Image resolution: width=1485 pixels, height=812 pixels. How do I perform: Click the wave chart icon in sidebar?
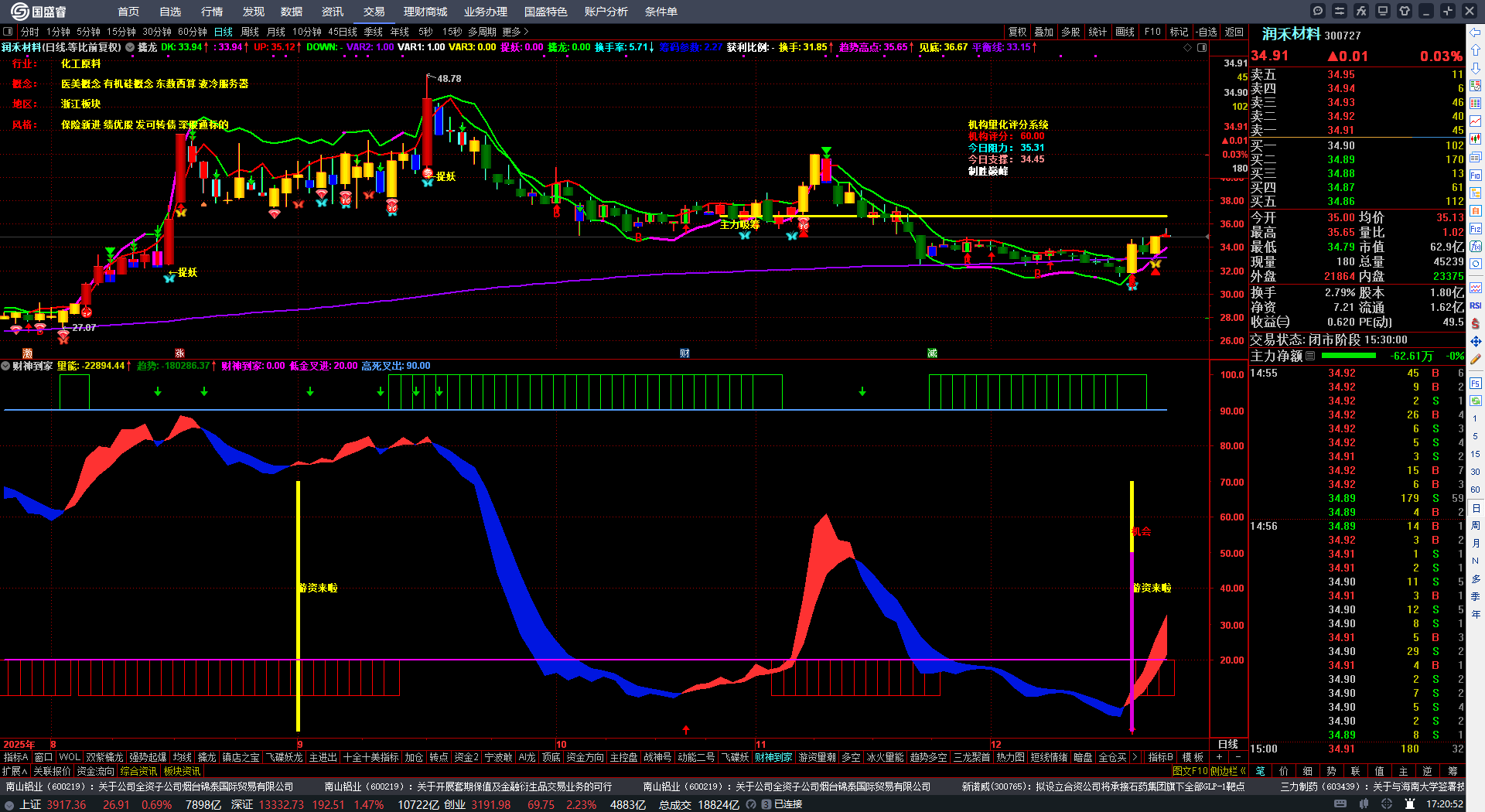(x=1476, y=288)
